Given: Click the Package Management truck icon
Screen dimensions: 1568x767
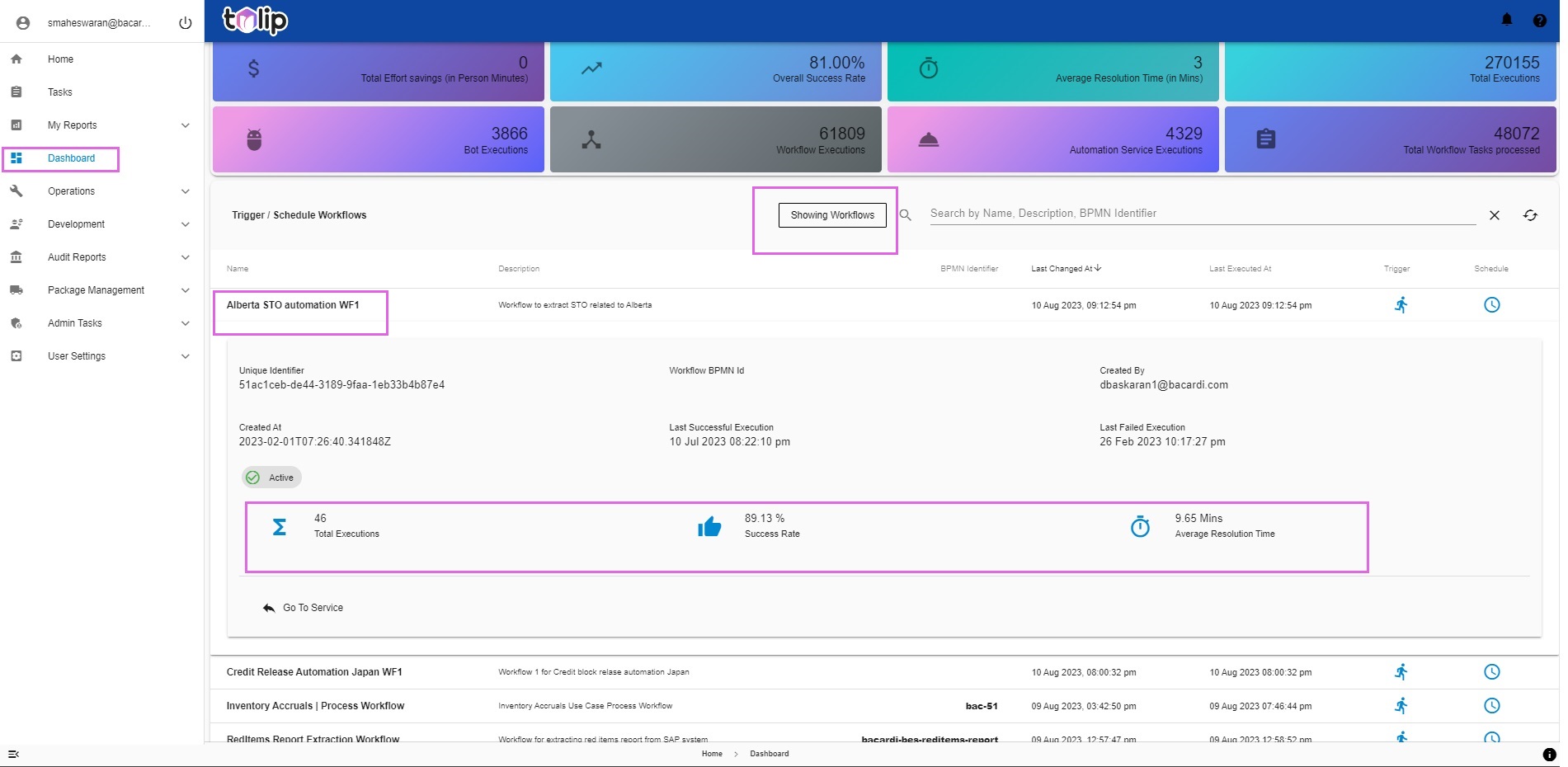Looking at the screenshot, I should [x=16, y=290].
